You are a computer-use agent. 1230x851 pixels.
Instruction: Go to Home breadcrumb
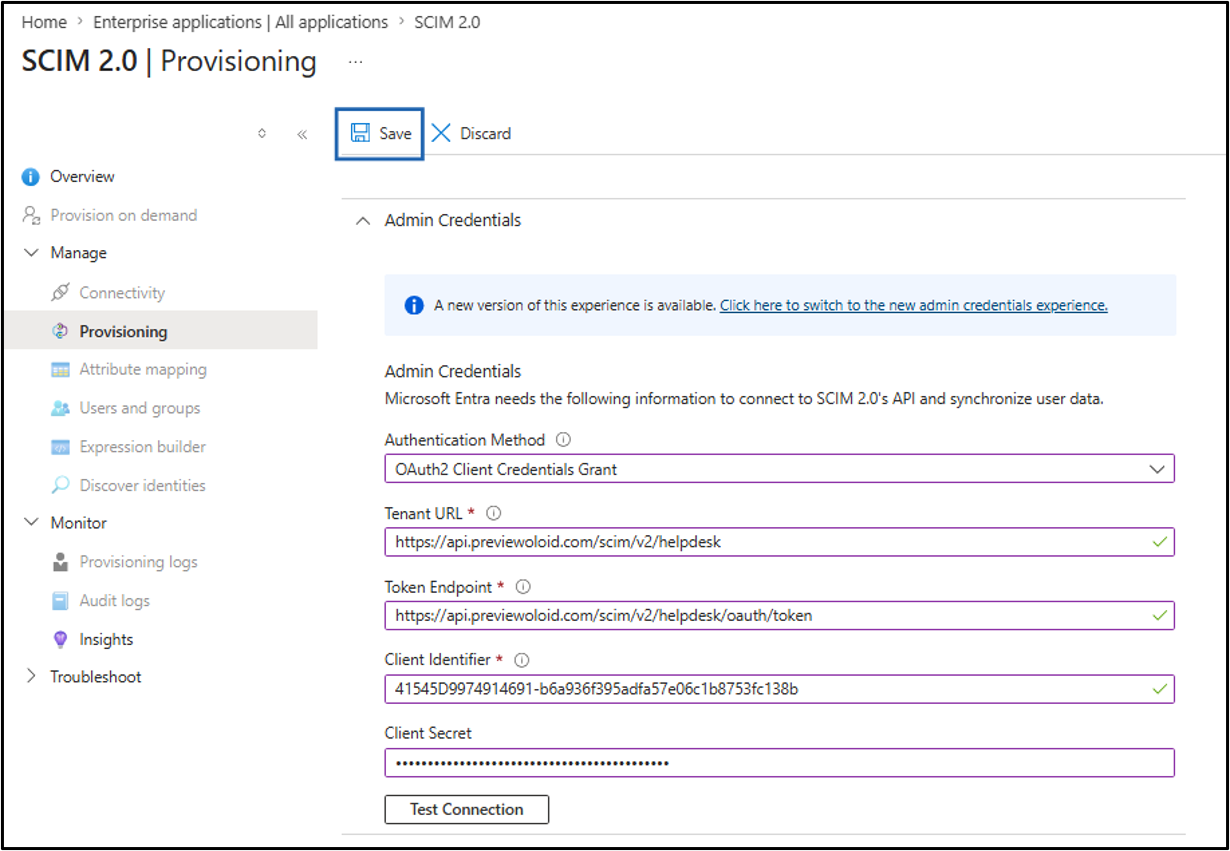[44, 22]
